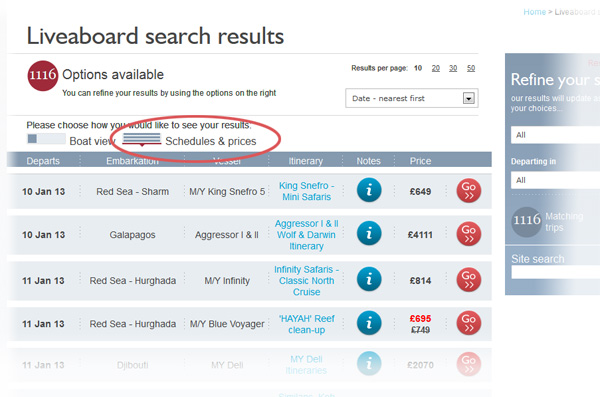Click the 1116 options available badge

coord(43,75)
